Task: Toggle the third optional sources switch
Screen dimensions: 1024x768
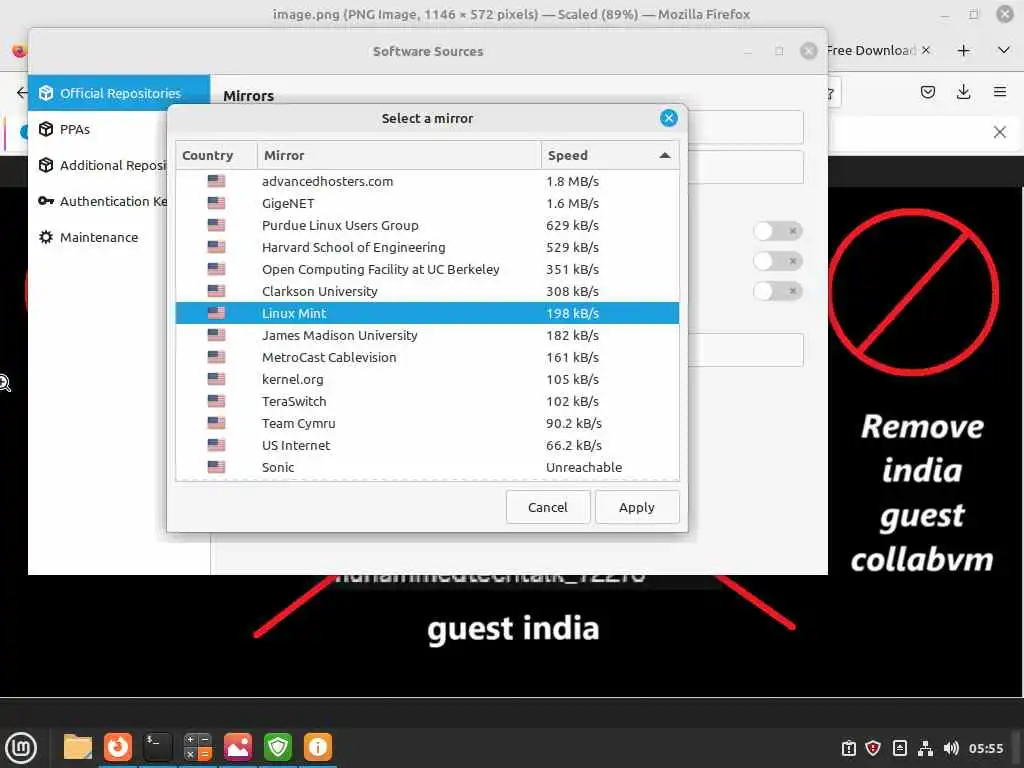Action: pos(777,291)
